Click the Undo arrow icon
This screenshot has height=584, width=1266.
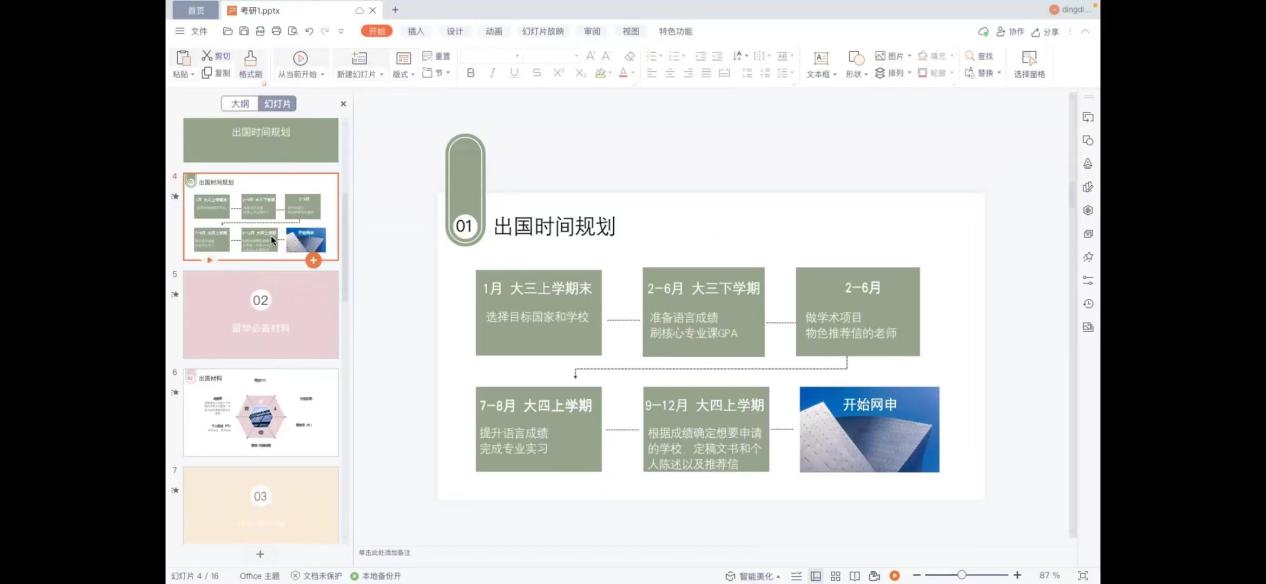(x=309, y=32)
